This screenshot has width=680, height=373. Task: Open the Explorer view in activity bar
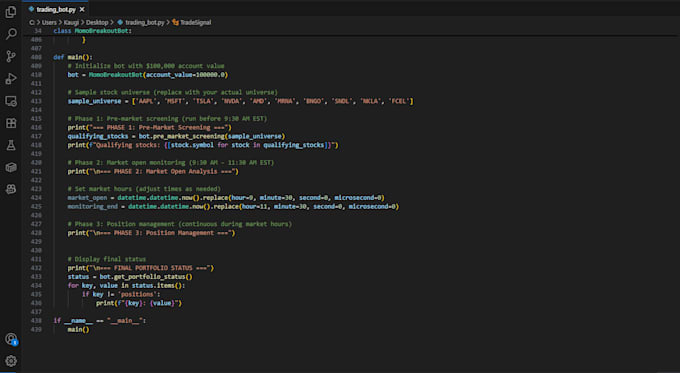pos(11,12)
